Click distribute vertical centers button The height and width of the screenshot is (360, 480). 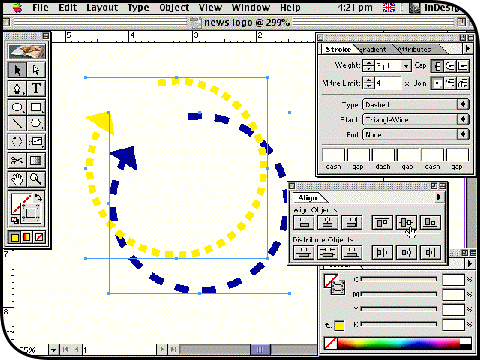(x=328, y=252)
